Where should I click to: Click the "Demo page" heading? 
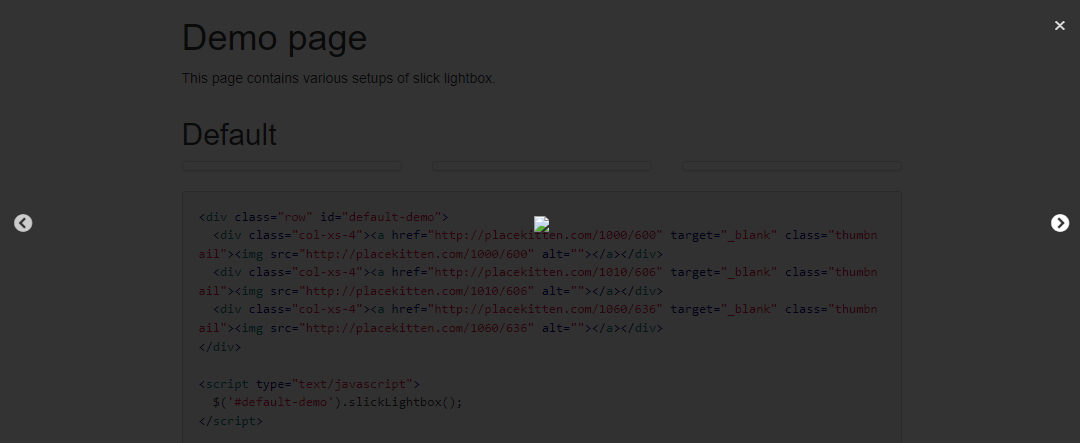pos(274,38)
